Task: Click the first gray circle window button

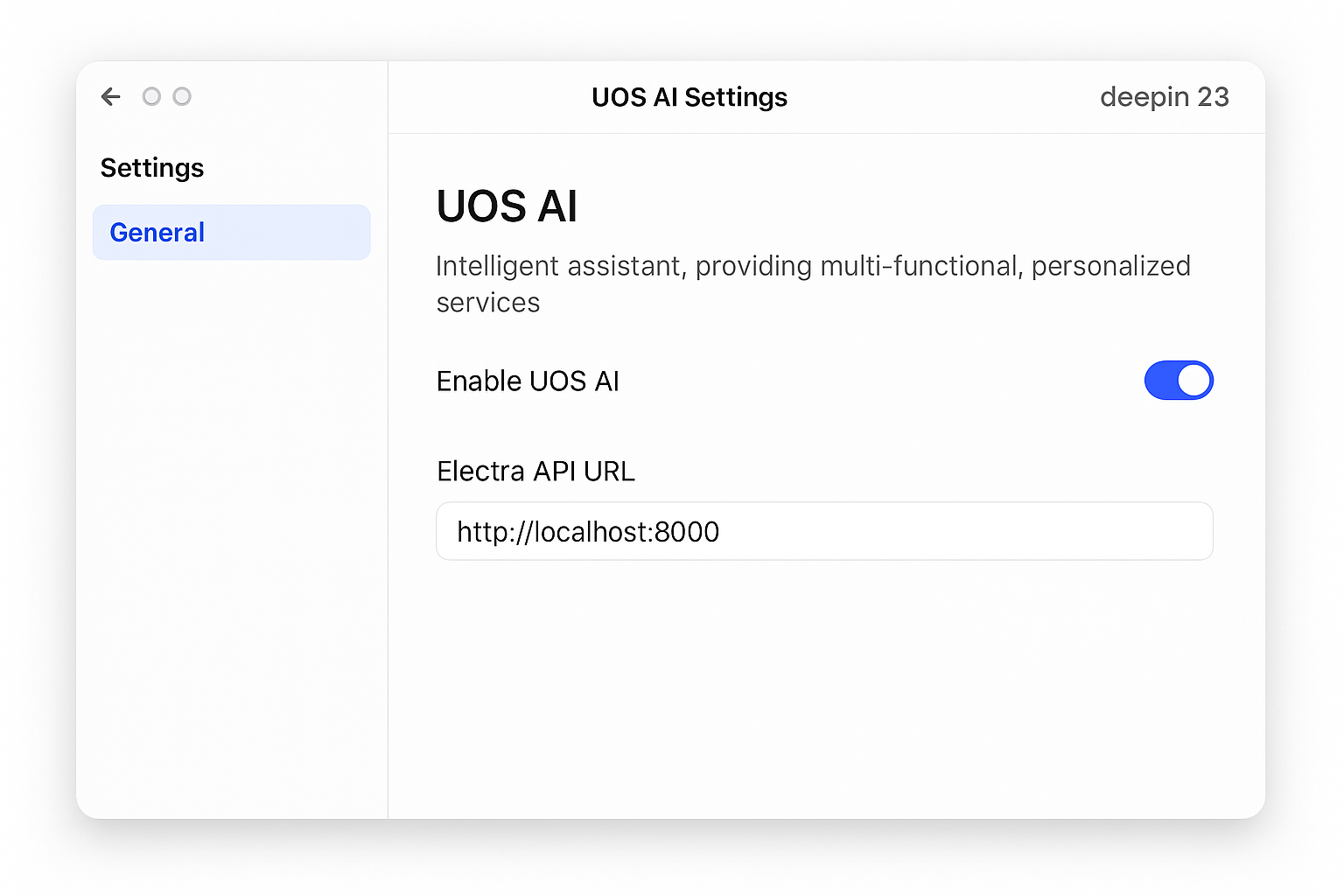Action: 151,96
